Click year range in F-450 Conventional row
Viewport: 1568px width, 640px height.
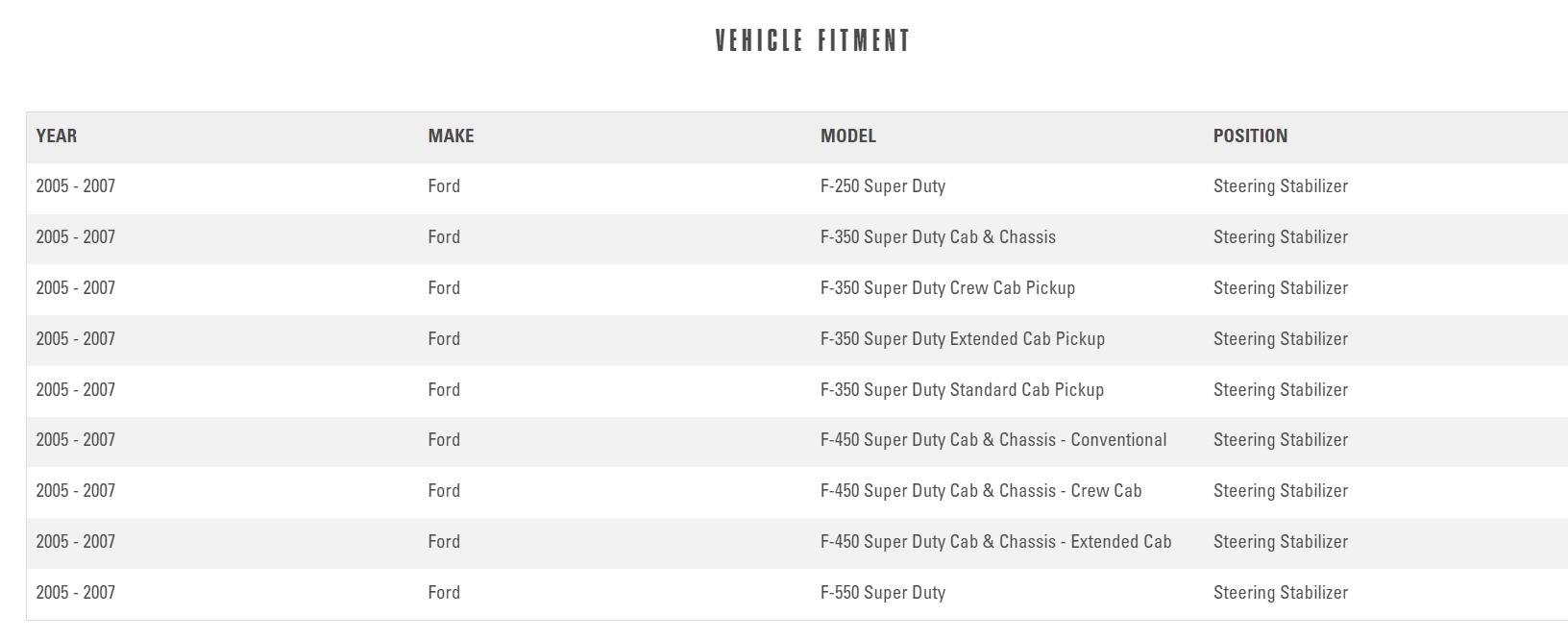click(x=75, y=440)
